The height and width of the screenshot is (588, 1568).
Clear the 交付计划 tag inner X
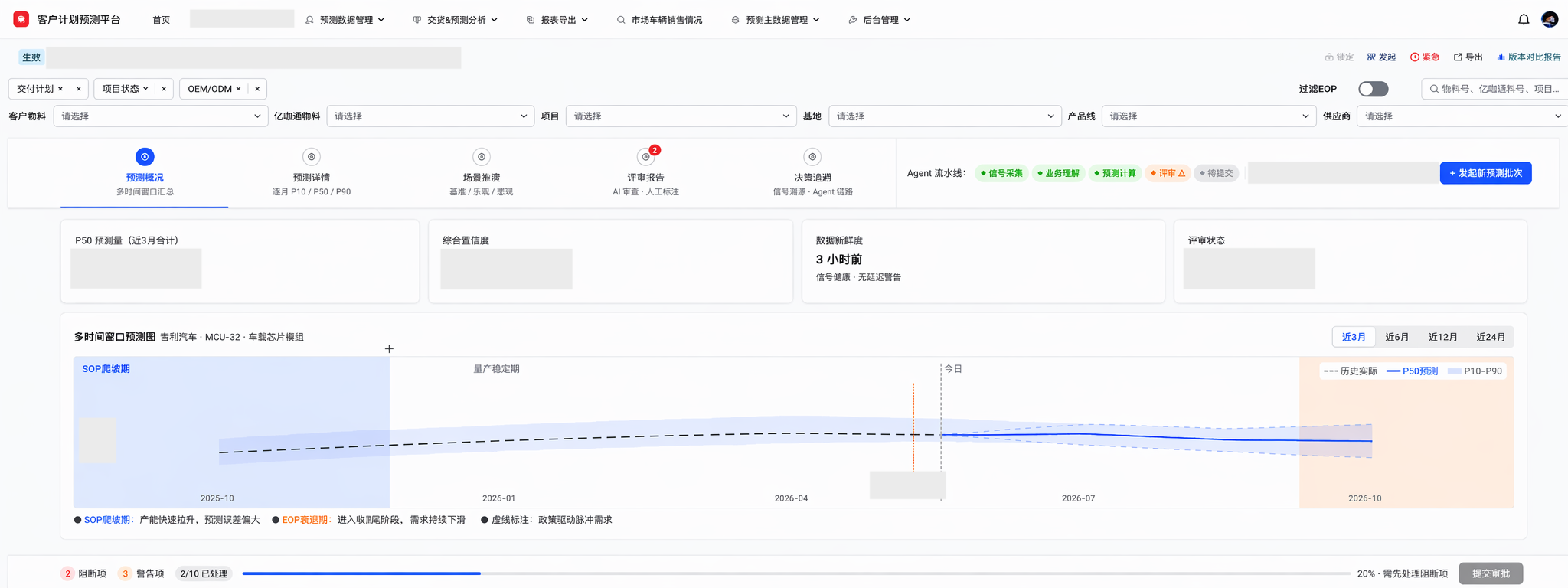(x=60, y=89)
